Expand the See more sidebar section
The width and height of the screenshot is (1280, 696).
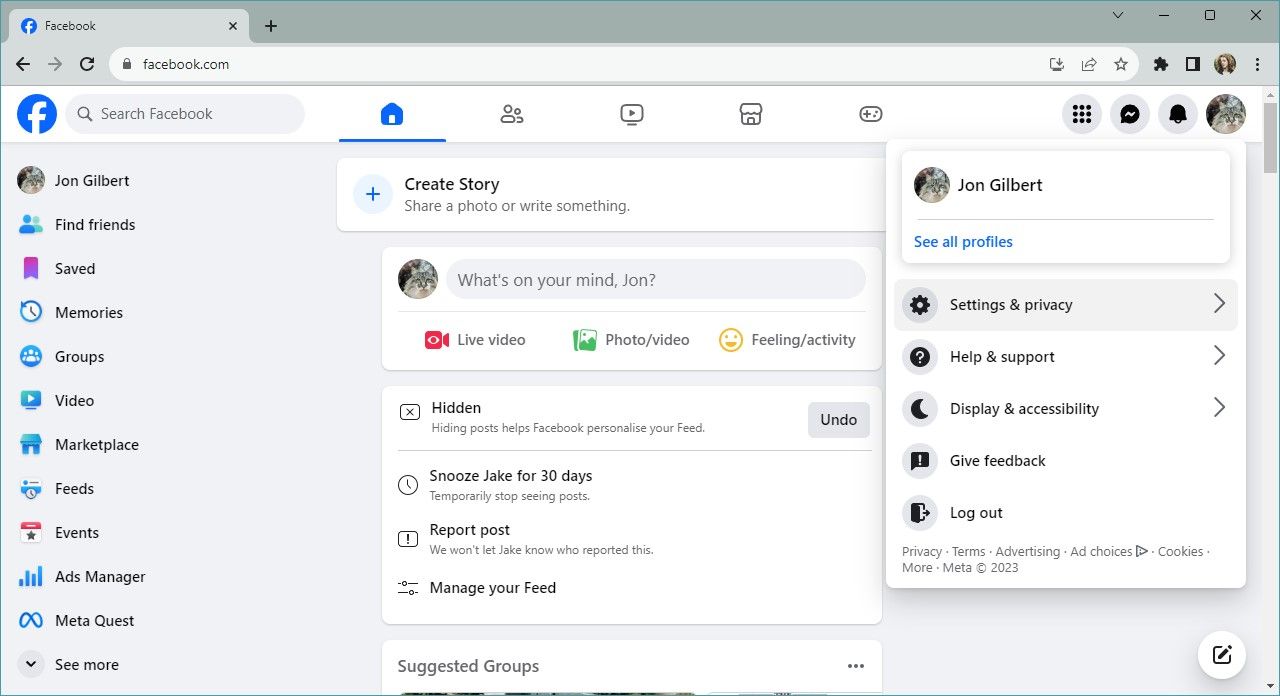[x=86, y=664]
